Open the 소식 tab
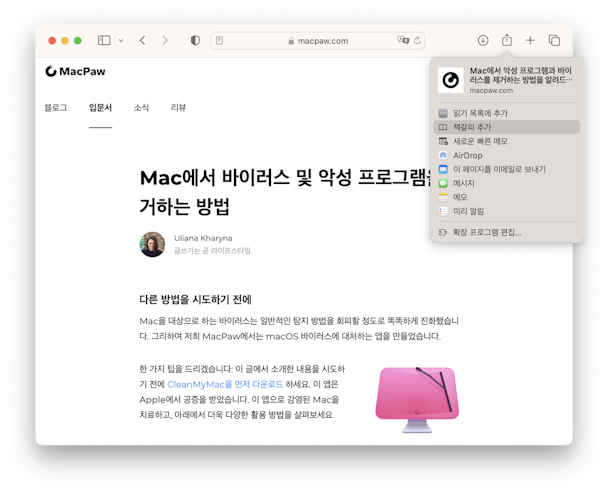Viewport: 608px width, 492px height. (x=141, y=108)
